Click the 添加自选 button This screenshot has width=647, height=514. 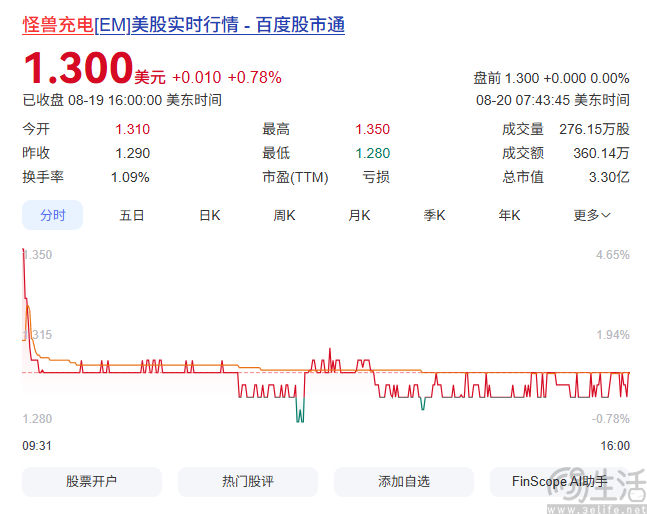tap(404, 481)
